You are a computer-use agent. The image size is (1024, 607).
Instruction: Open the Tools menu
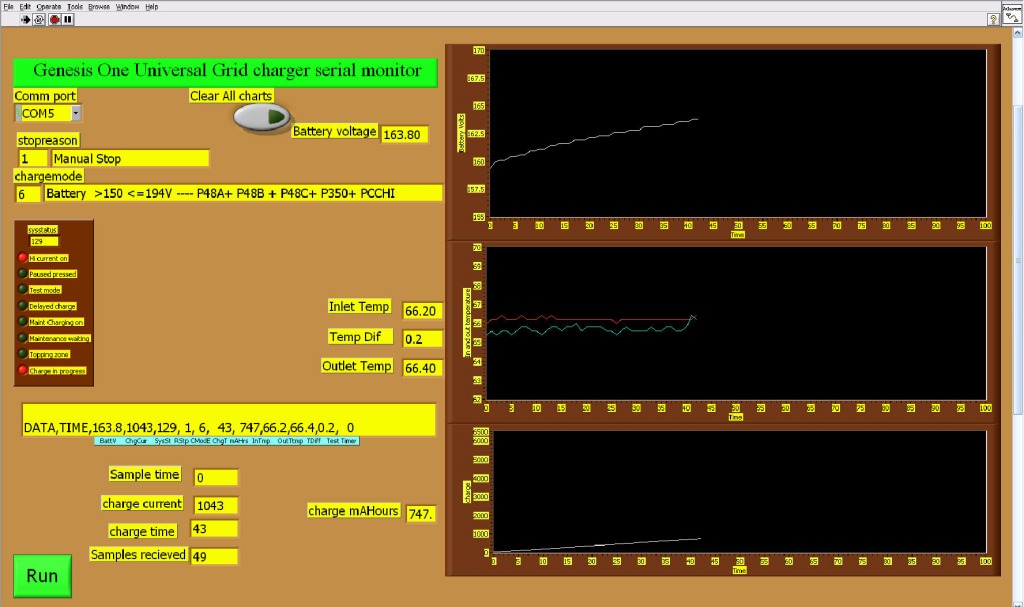(x=75, y=7)
